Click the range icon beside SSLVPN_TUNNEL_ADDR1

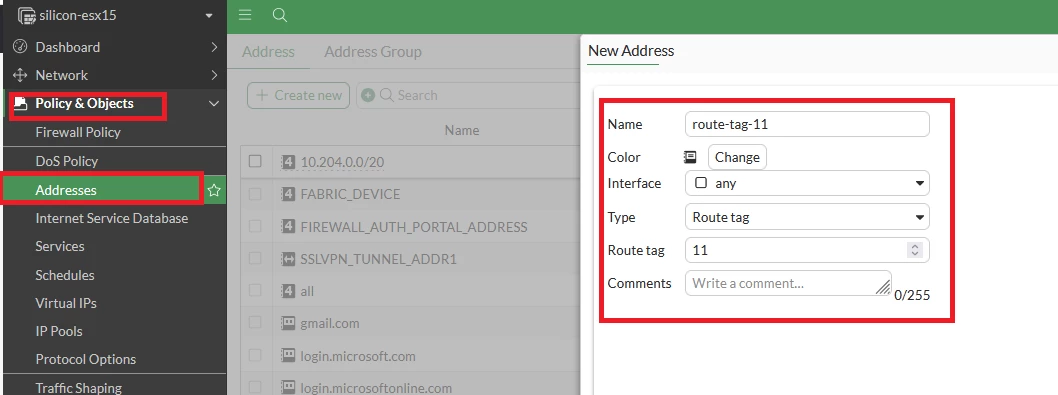(x=288, y=259)
